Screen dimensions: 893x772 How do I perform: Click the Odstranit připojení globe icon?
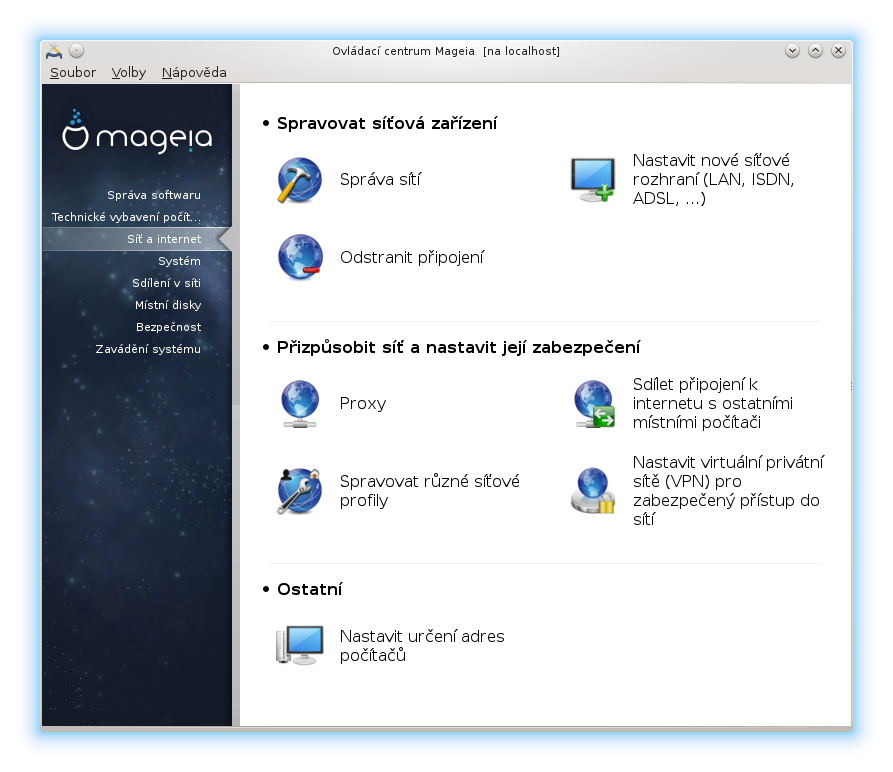coord(299,258)
